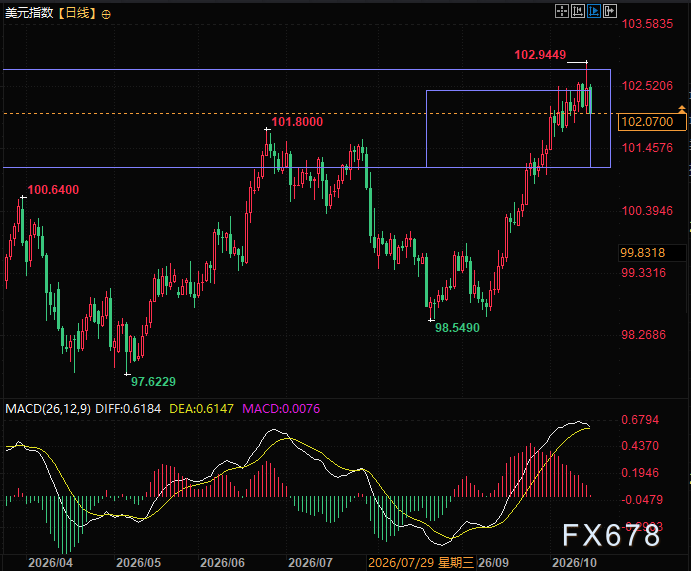Viewport: 691px width, 571px height.
Task: Click the peak label 100.6400
Action: (53, 190)
